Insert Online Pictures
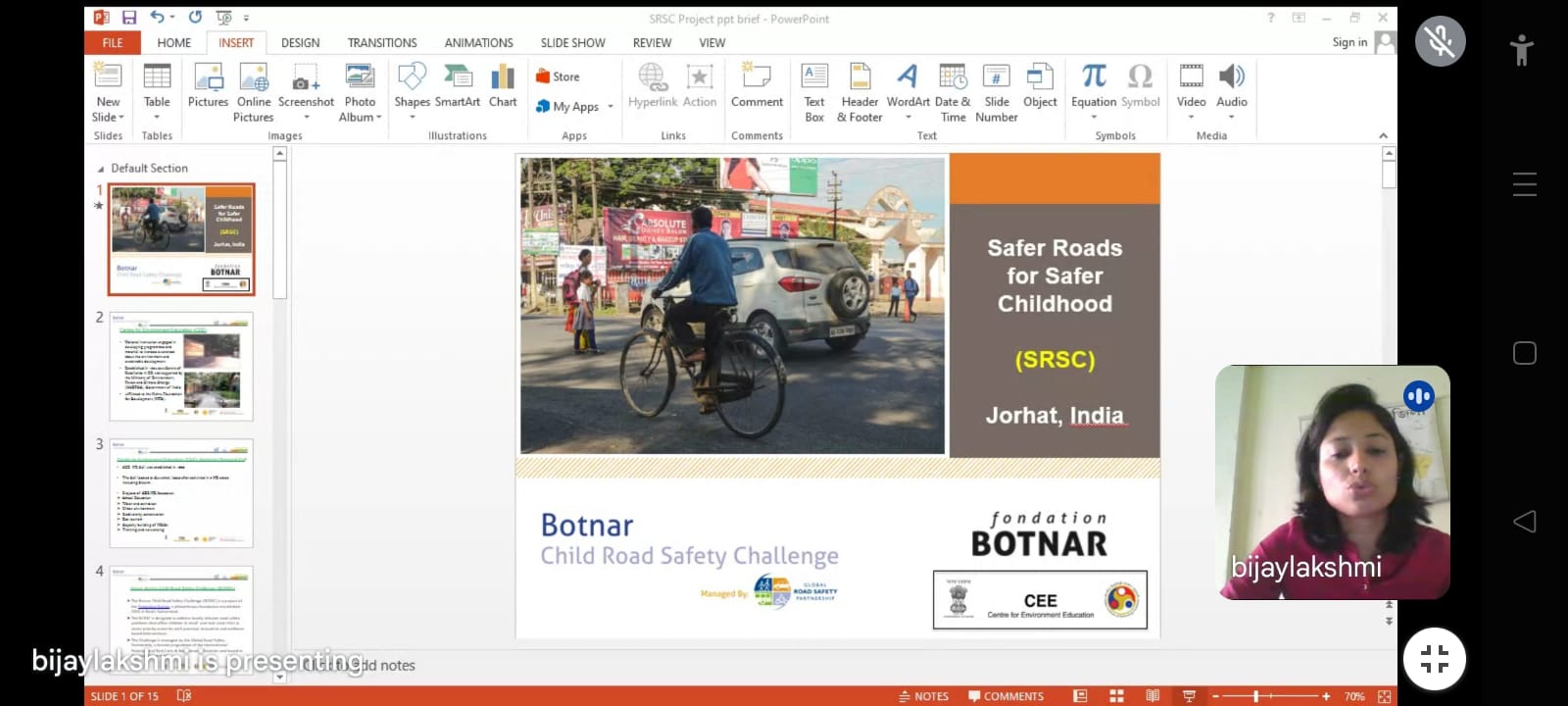The width and height of the screenshot is (1568, 706). click(254, 93)
